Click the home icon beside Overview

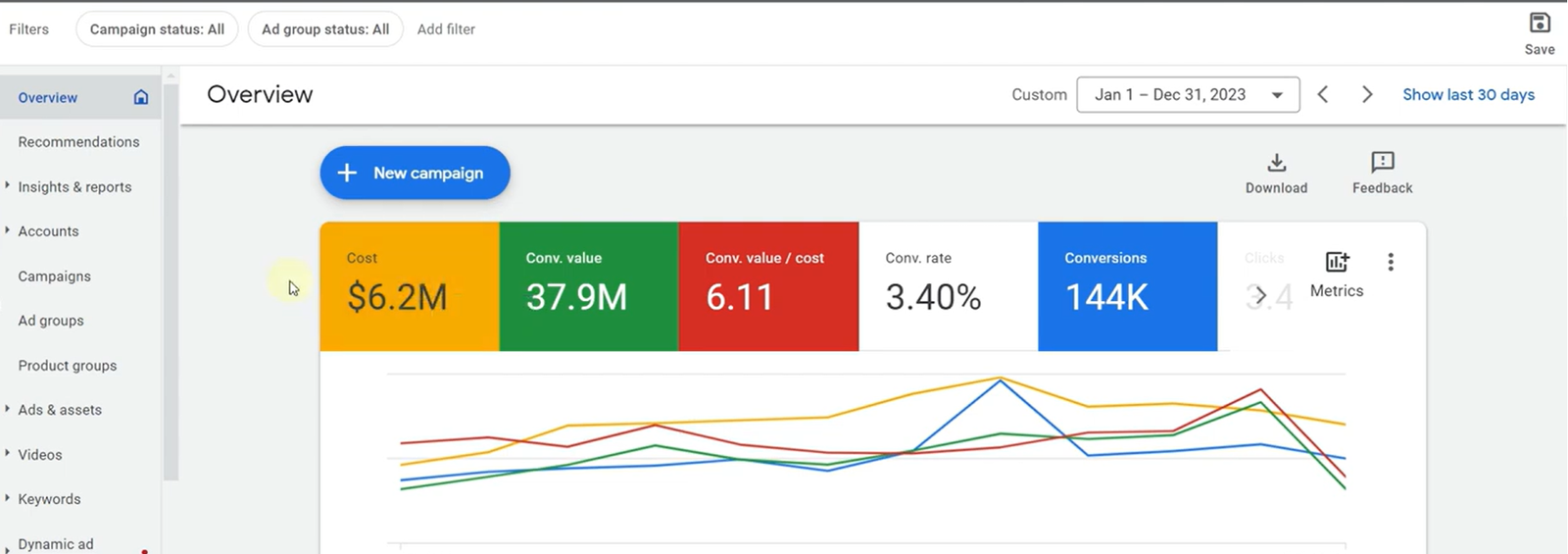(x=141, y=97)
